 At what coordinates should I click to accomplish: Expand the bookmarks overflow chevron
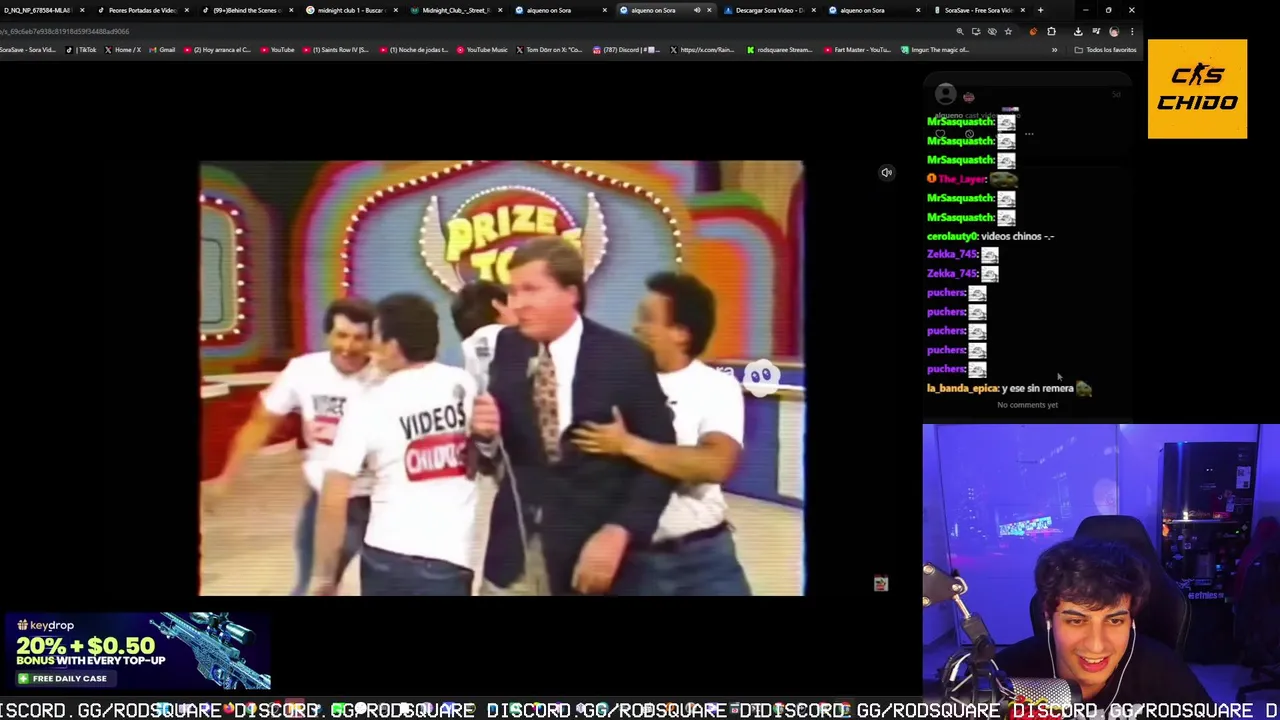[1054, 50]
